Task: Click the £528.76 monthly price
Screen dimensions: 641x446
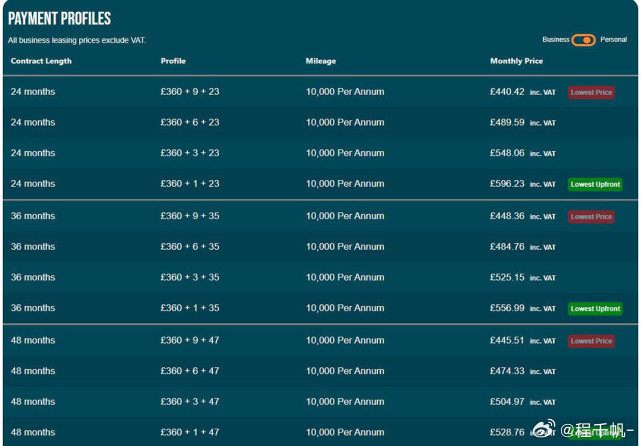Action: coord(507,432)
